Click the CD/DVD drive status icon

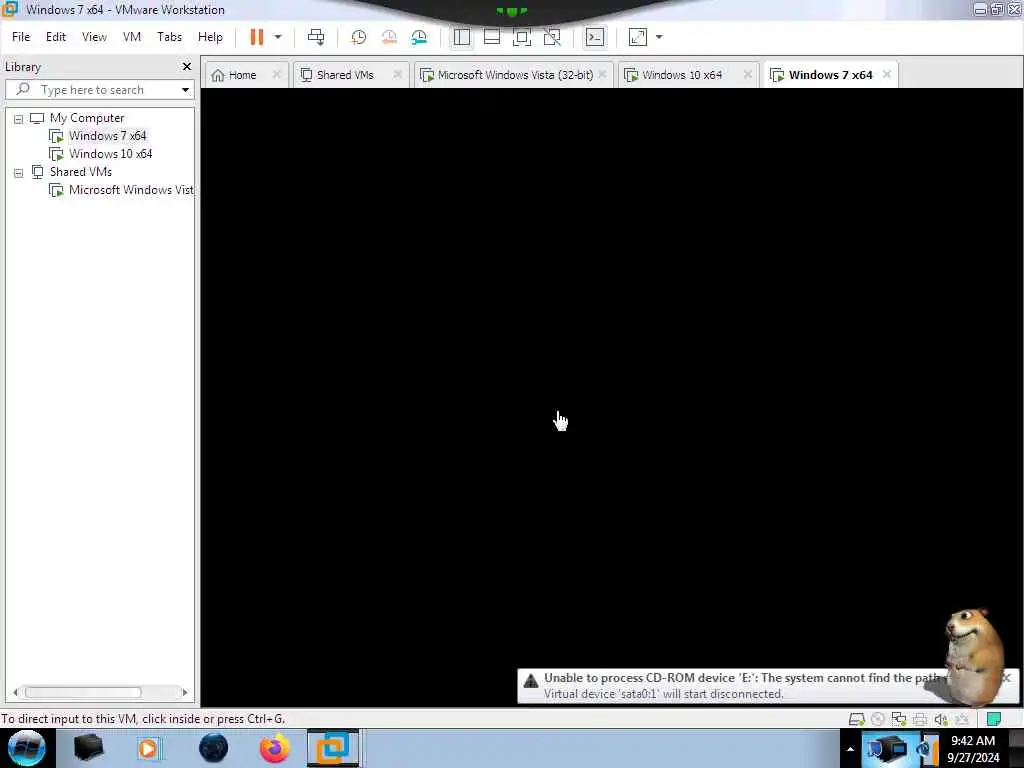878,719
